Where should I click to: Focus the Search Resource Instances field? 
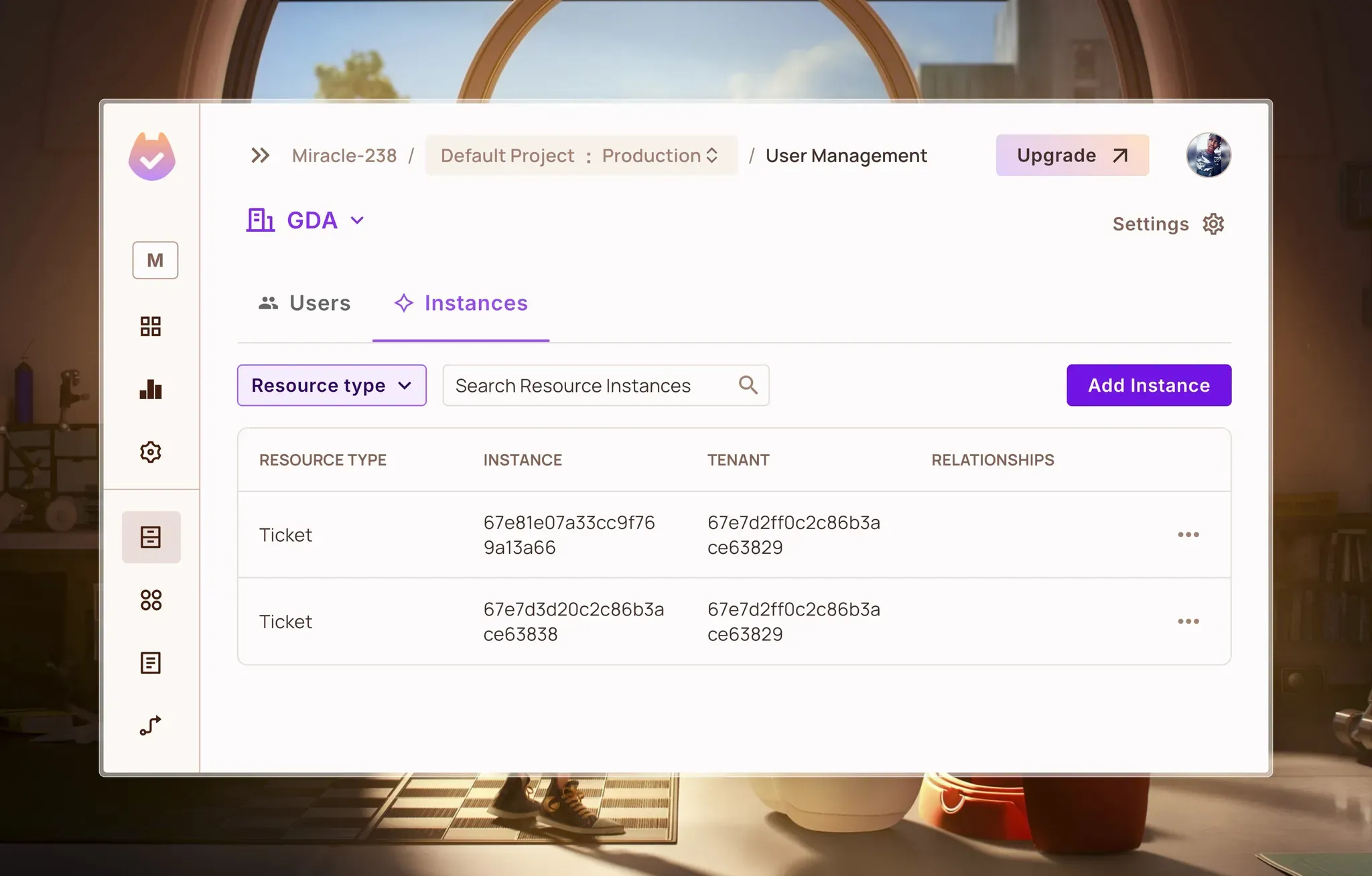coord(590,385)
